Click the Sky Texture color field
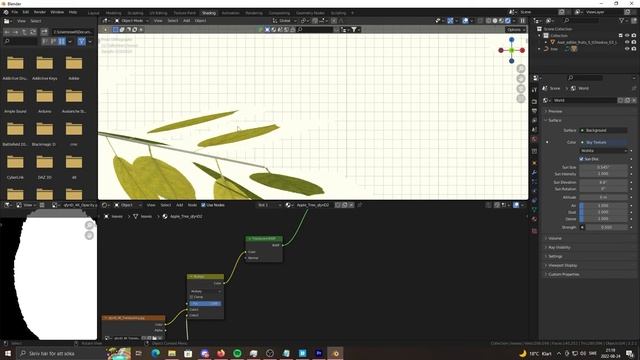 603,142
